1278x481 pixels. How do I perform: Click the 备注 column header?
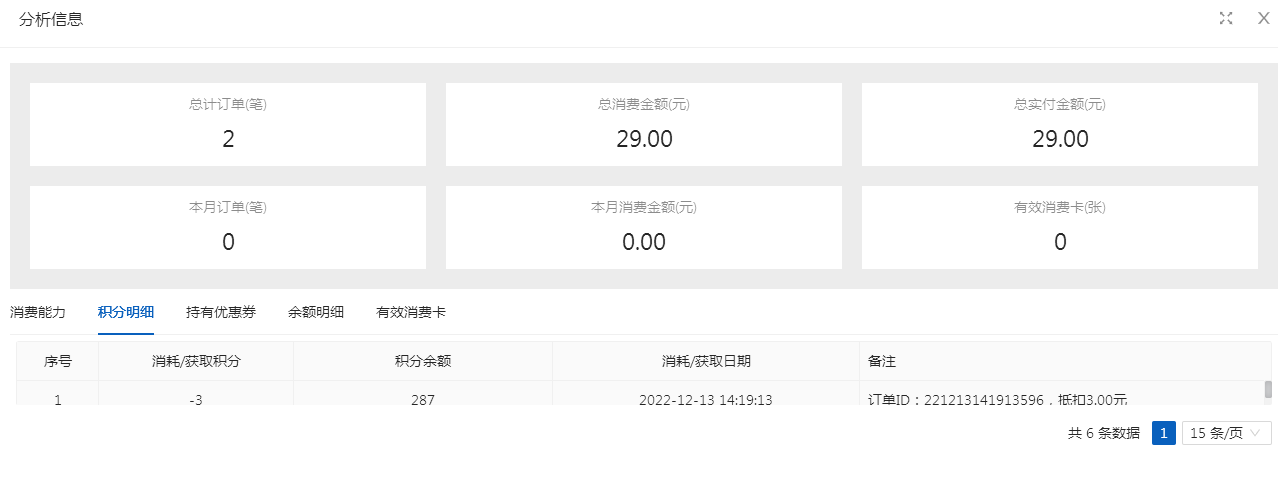click(882, 361)
